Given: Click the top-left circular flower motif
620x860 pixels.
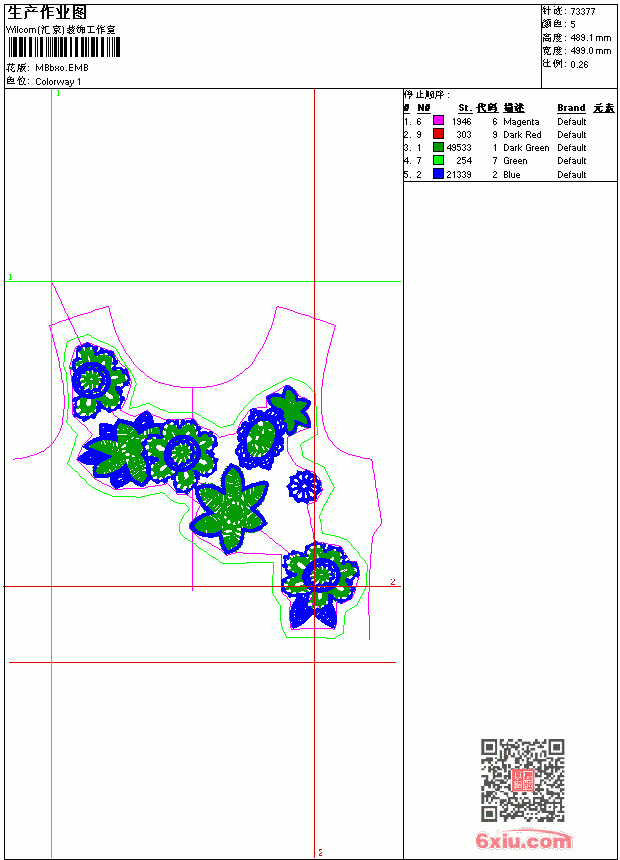Looking at the screenshot, I should pyautogui.click(x=98, y=381).
